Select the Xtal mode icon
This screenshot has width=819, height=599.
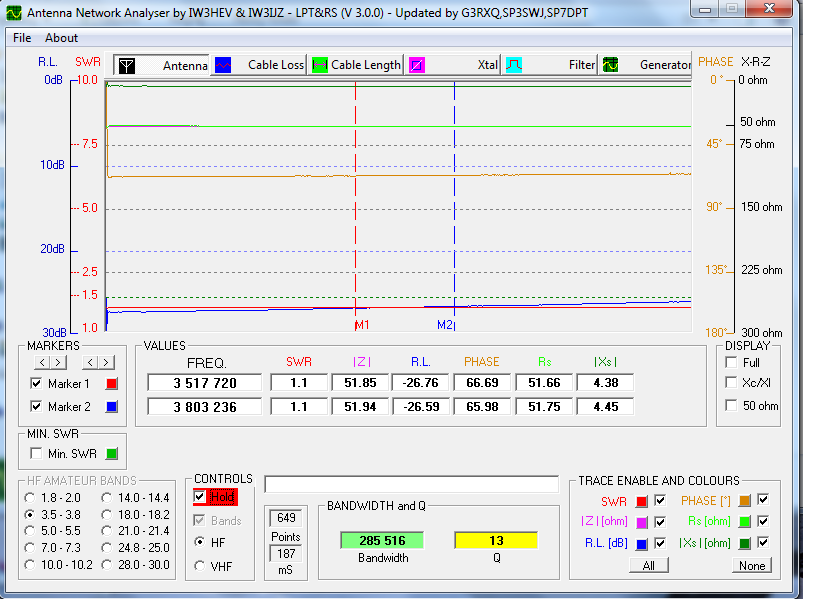[x=417, y=66]
